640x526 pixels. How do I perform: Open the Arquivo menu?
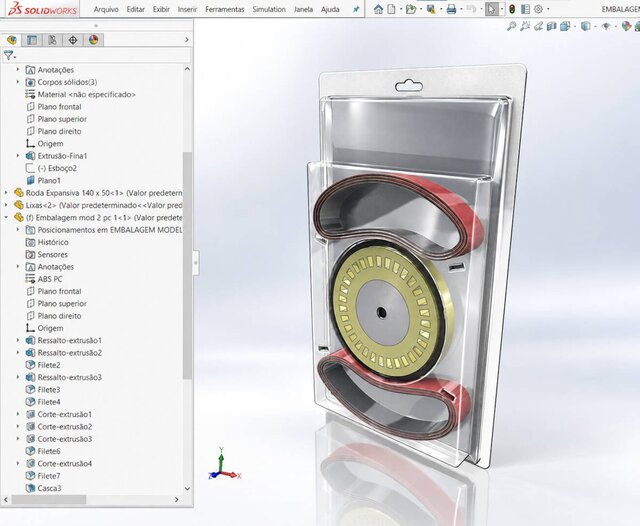106,9
